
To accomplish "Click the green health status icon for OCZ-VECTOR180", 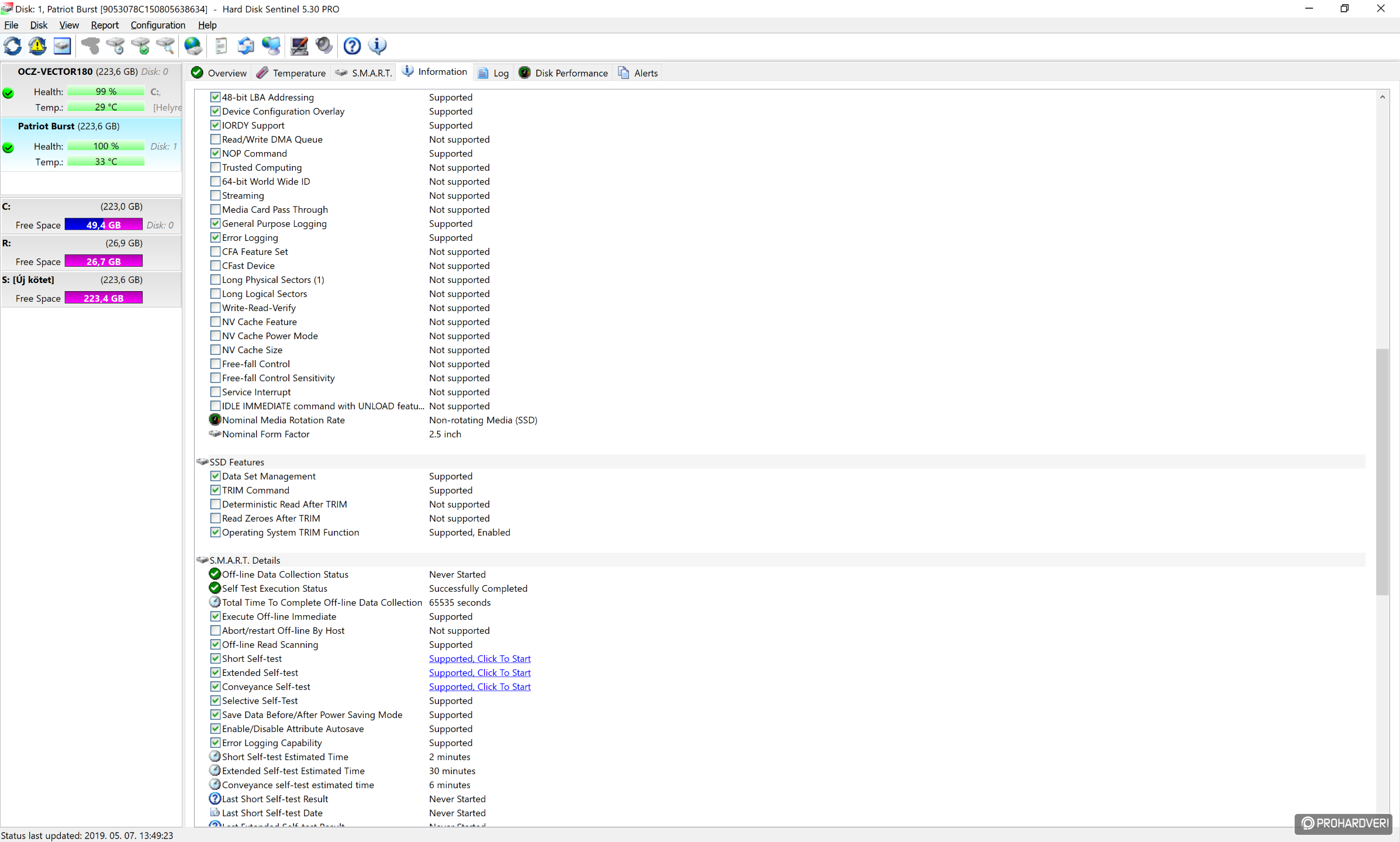I will [8, 92].
